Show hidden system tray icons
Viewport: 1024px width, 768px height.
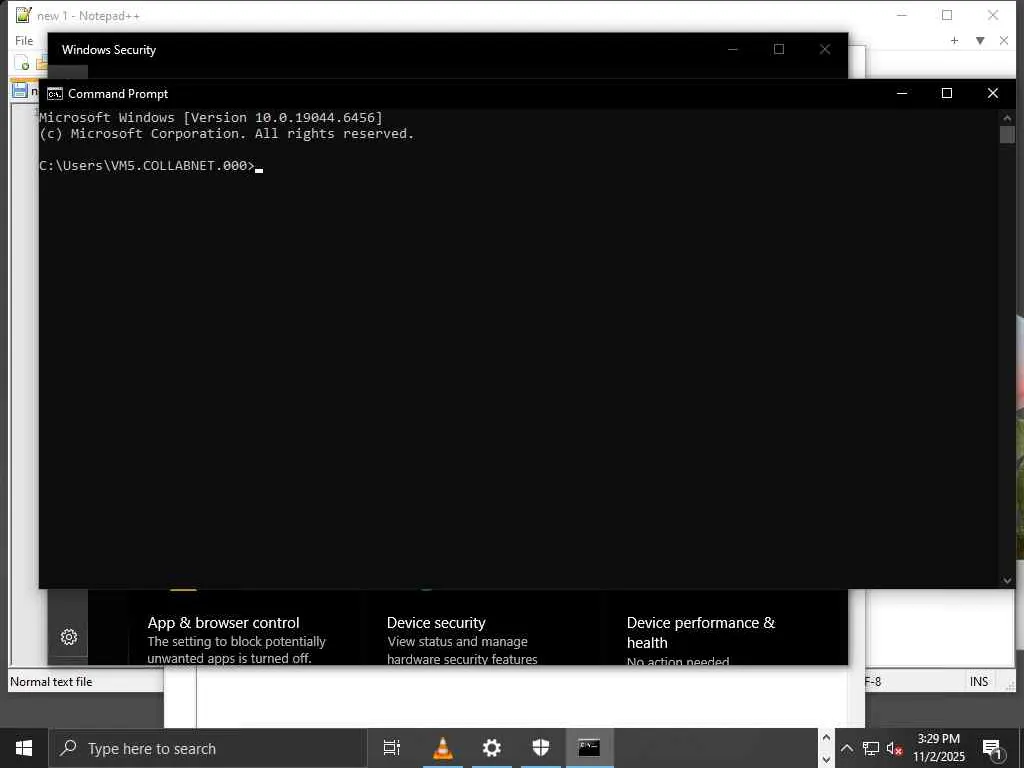(846, 748)
